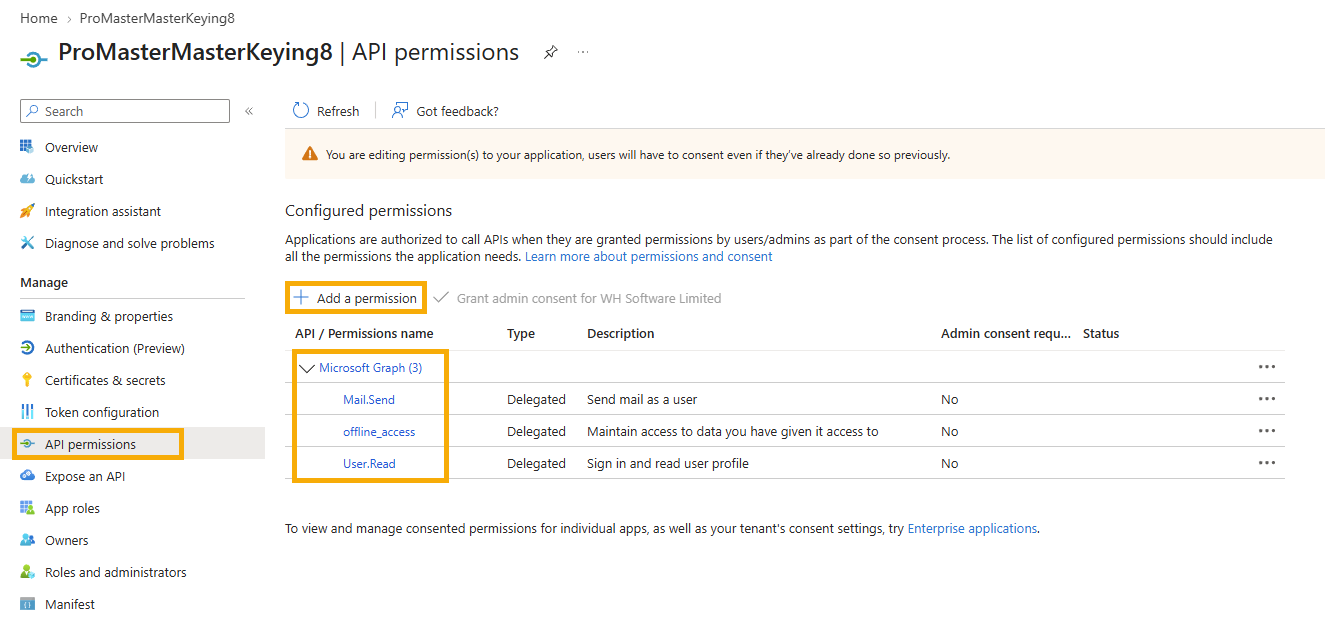The width and height of the screenshot is (1325, 629).
Task: Open ellipsis menu for User.Read row
Action: [x=1267, y=463]
